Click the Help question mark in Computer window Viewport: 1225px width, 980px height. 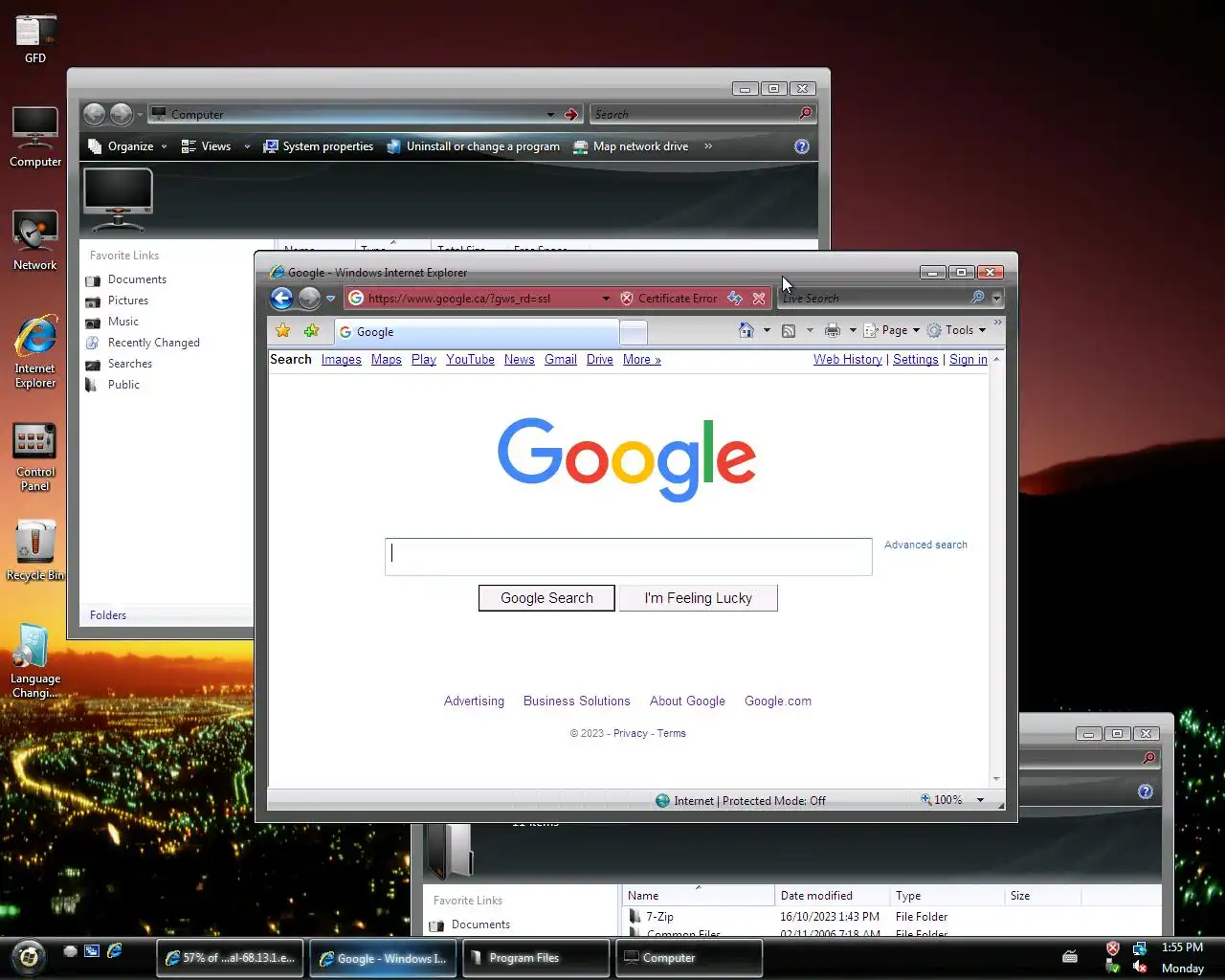pos(802,146)
